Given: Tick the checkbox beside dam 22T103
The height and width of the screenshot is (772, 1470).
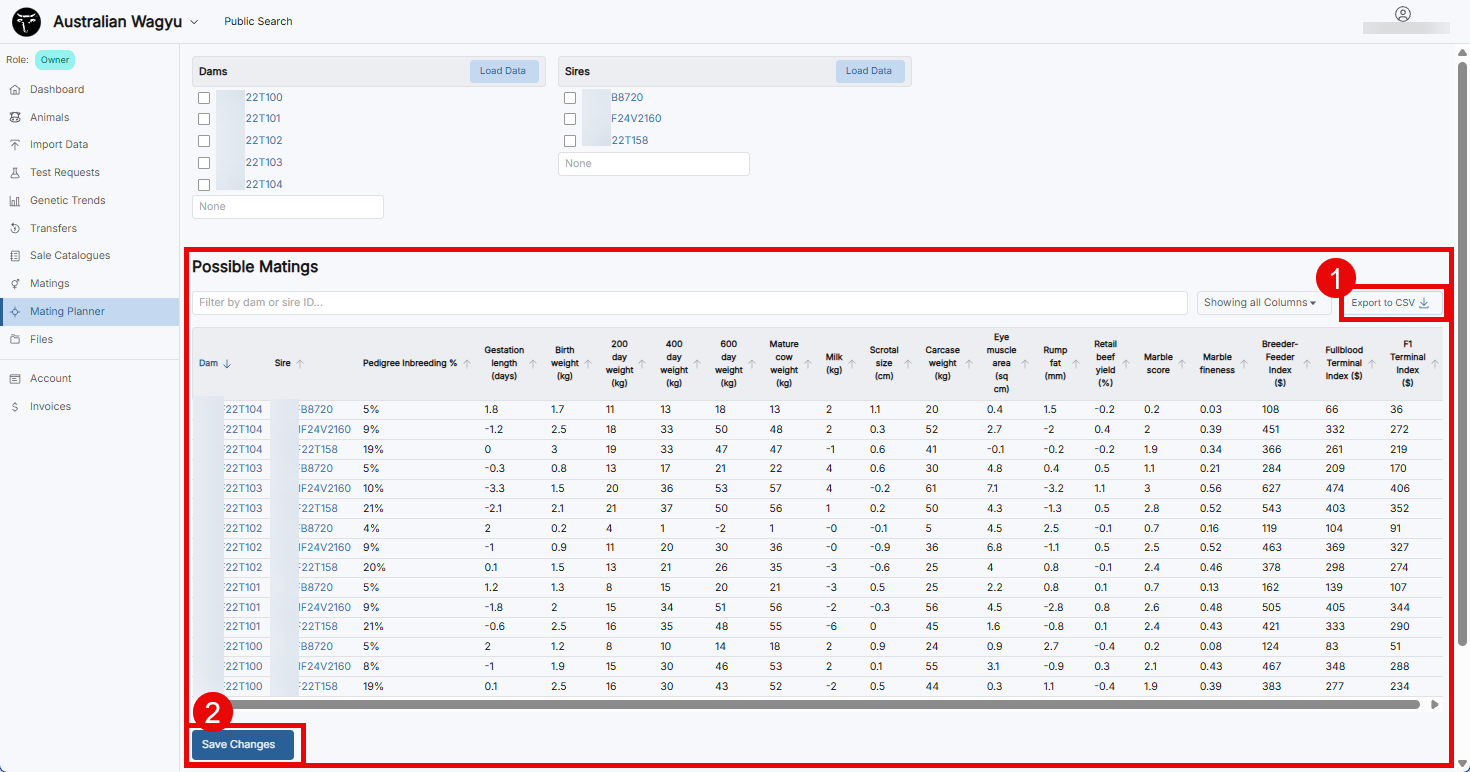Looking at the screenshot, I should click(204, 162).
